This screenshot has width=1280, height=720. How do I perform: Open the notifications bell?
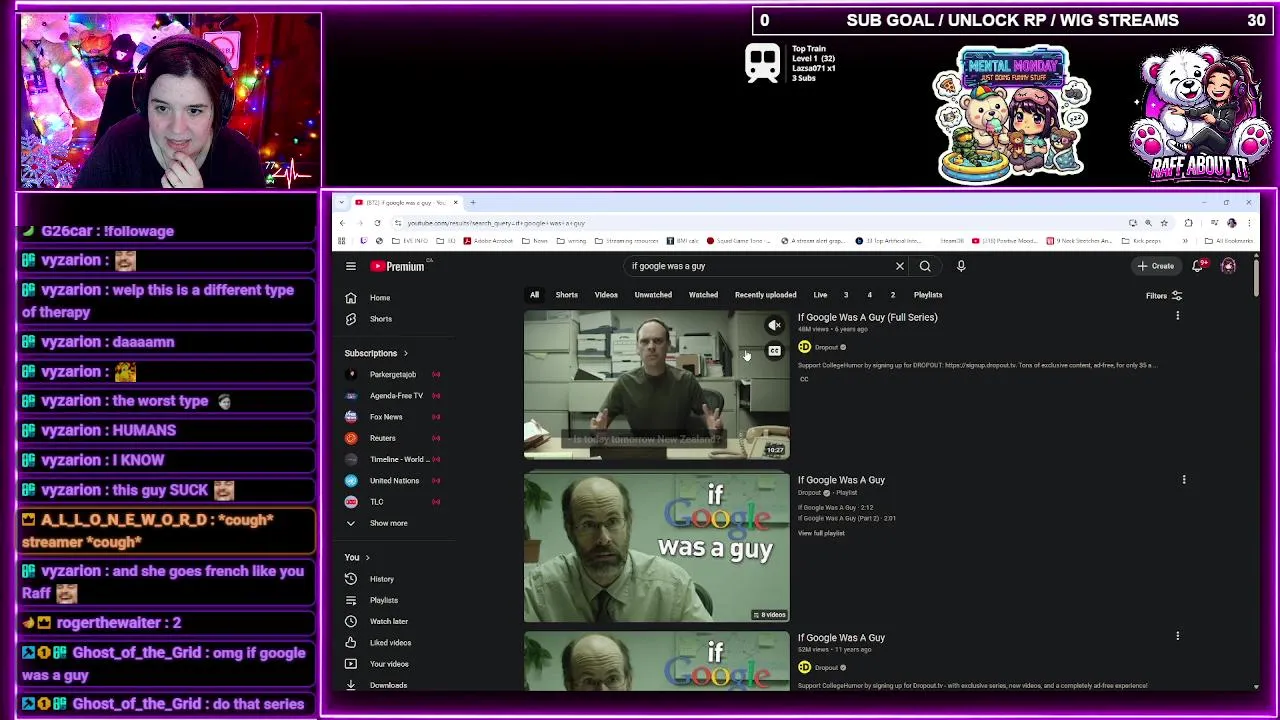tap(1197, 266)
